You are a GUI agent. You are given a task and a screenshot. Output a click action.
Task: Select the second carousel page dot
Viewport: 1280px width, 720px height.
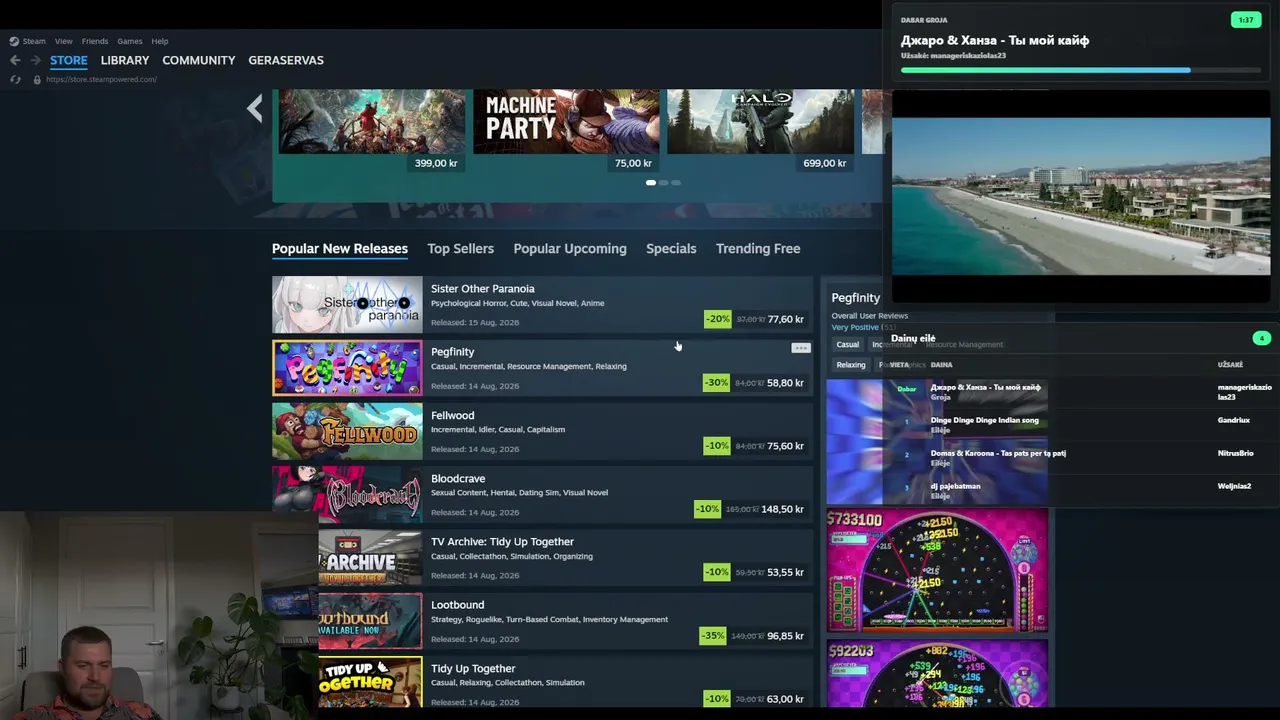tap(663, 183)
